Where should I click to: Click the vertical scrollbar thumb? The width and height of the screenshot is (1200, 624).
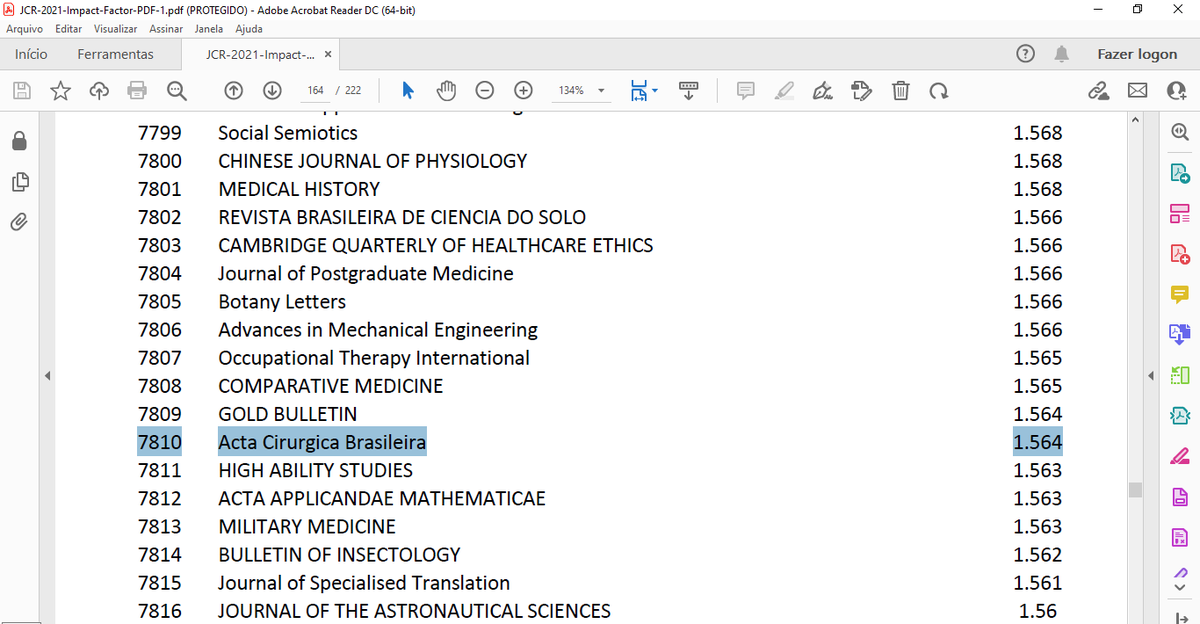[1134, 490]
